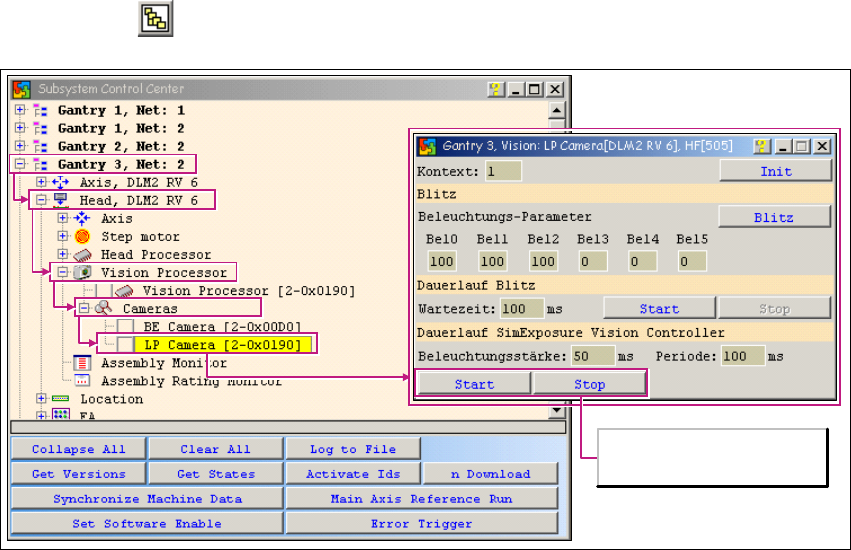The height and width of the screenshot is (550, 851).
Task: Click the Location node icon
Action: (61, 399)
